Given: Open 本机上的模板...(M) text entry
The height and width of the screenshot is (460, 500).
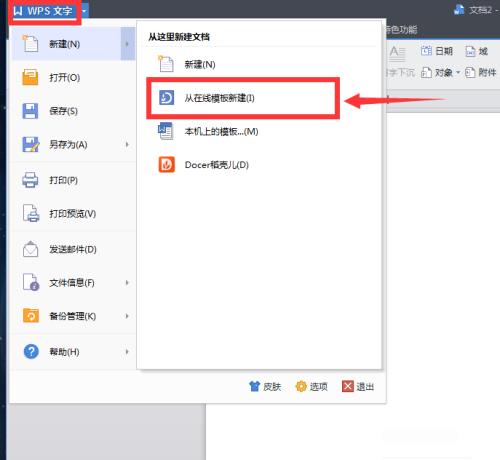Looking at the screenshot, I should pyautogui.click(x=221, y=132).
